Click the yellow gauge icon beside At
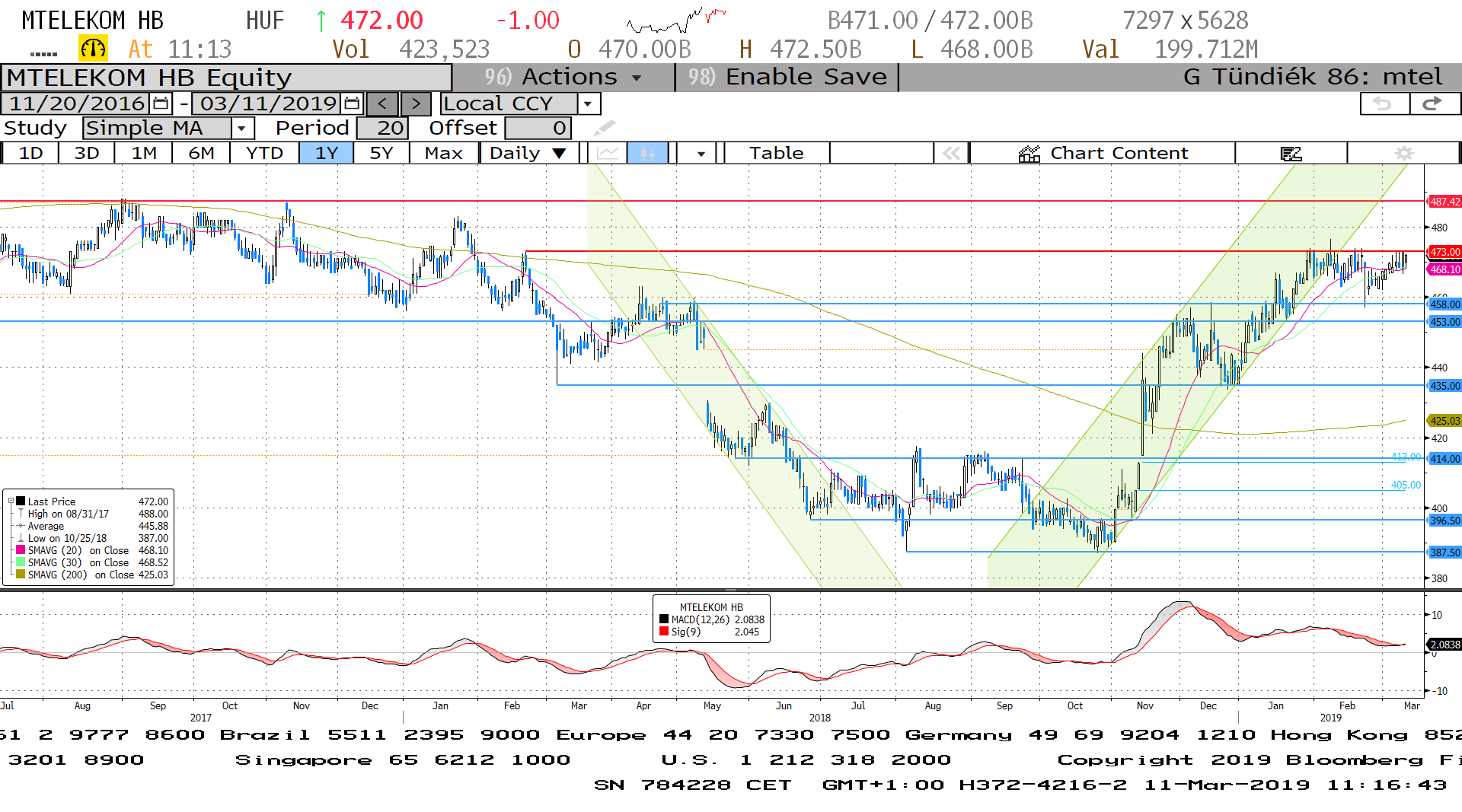Screen dimensions: 1462x812 point(93,49)
